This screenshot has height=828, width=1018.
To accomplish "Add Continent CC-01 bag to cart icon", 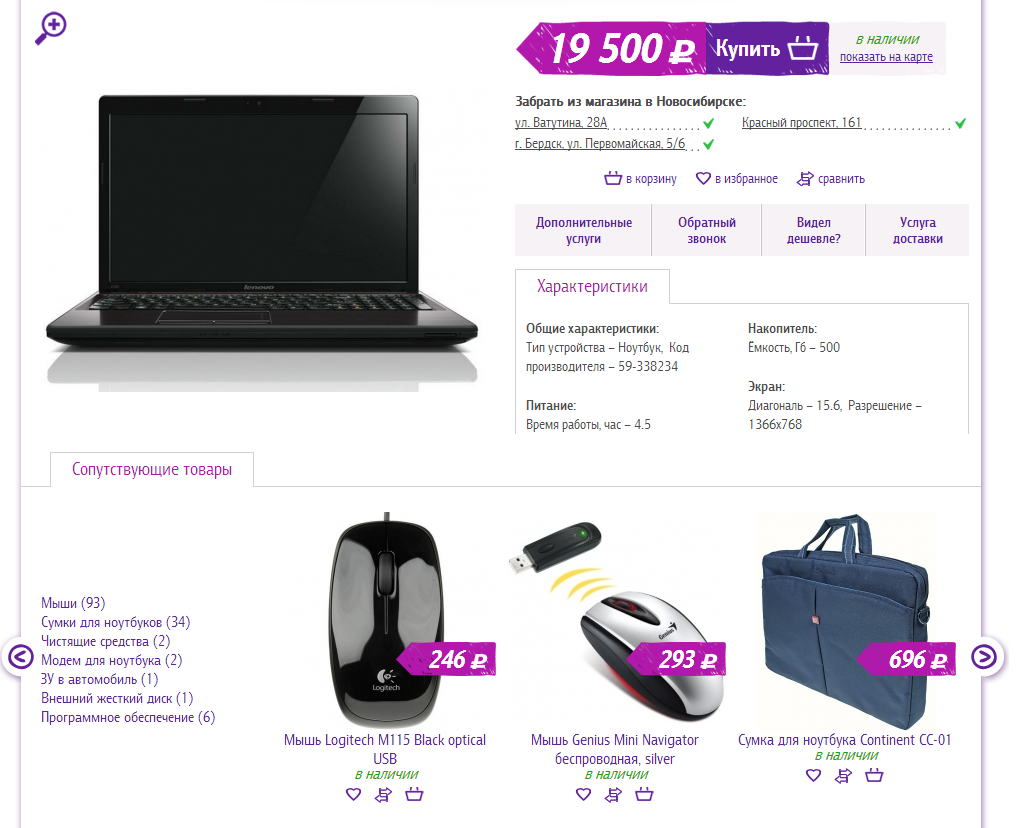I will pyautogui.click(x=875, y=775).
